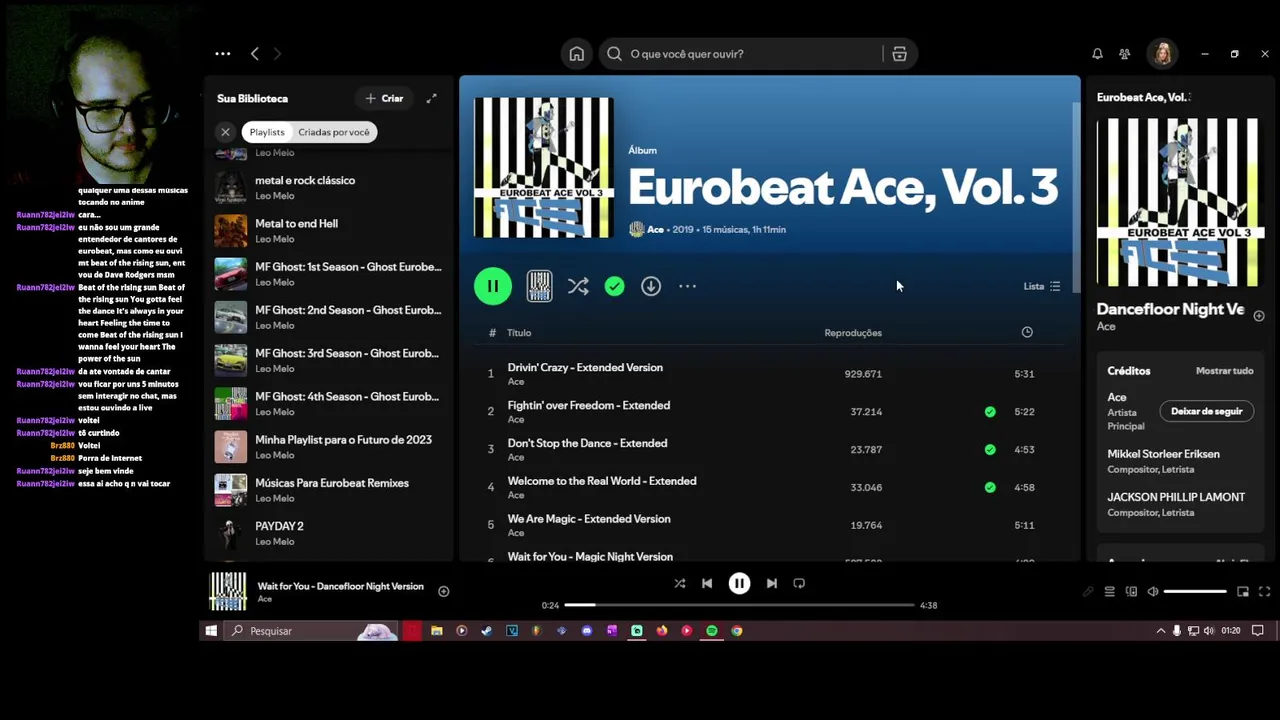Toggle saved check for Don't Stop the Dance

tap(990, 449)
